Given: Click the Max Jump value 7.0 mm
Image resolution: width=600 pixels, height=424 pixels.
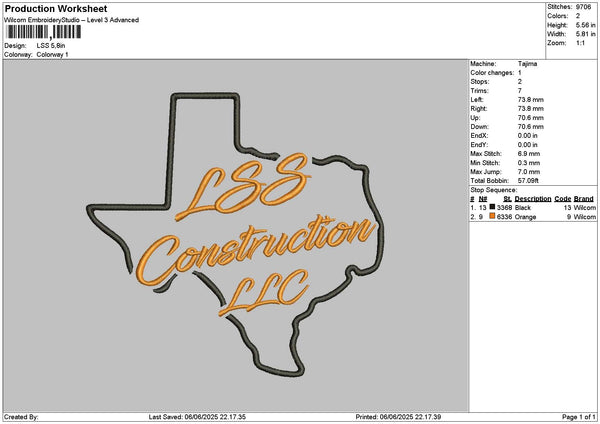Looking at the screenshot, I should pos(529,172).
